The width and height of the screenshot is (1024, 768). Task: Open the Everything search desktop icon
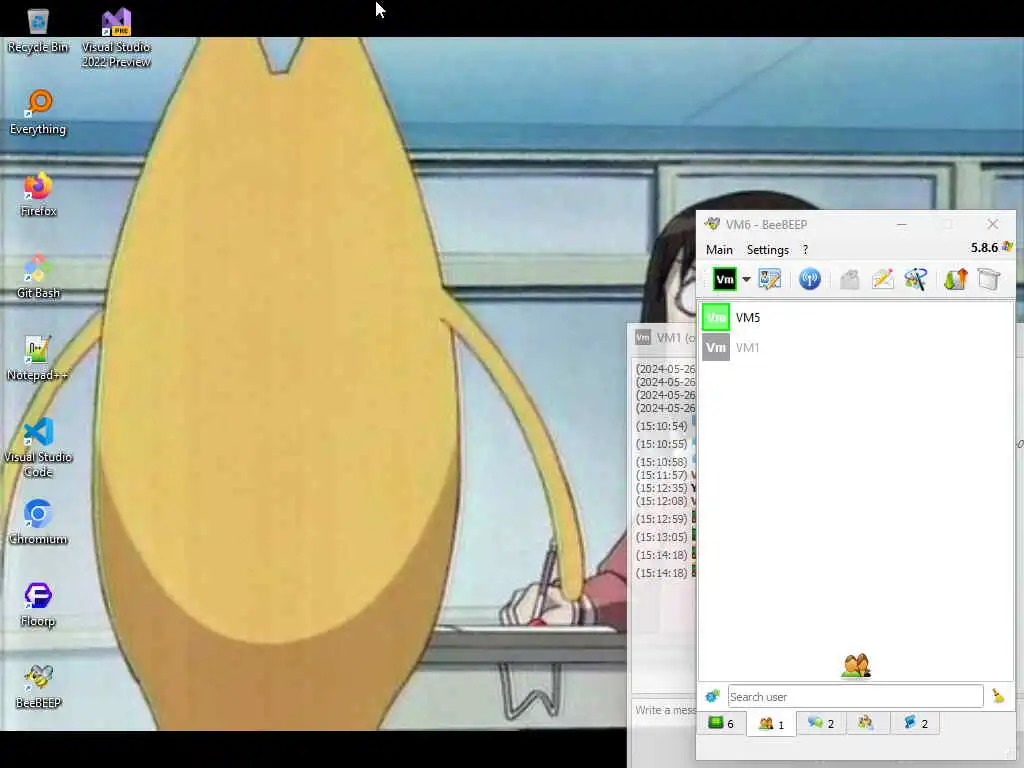38,112
